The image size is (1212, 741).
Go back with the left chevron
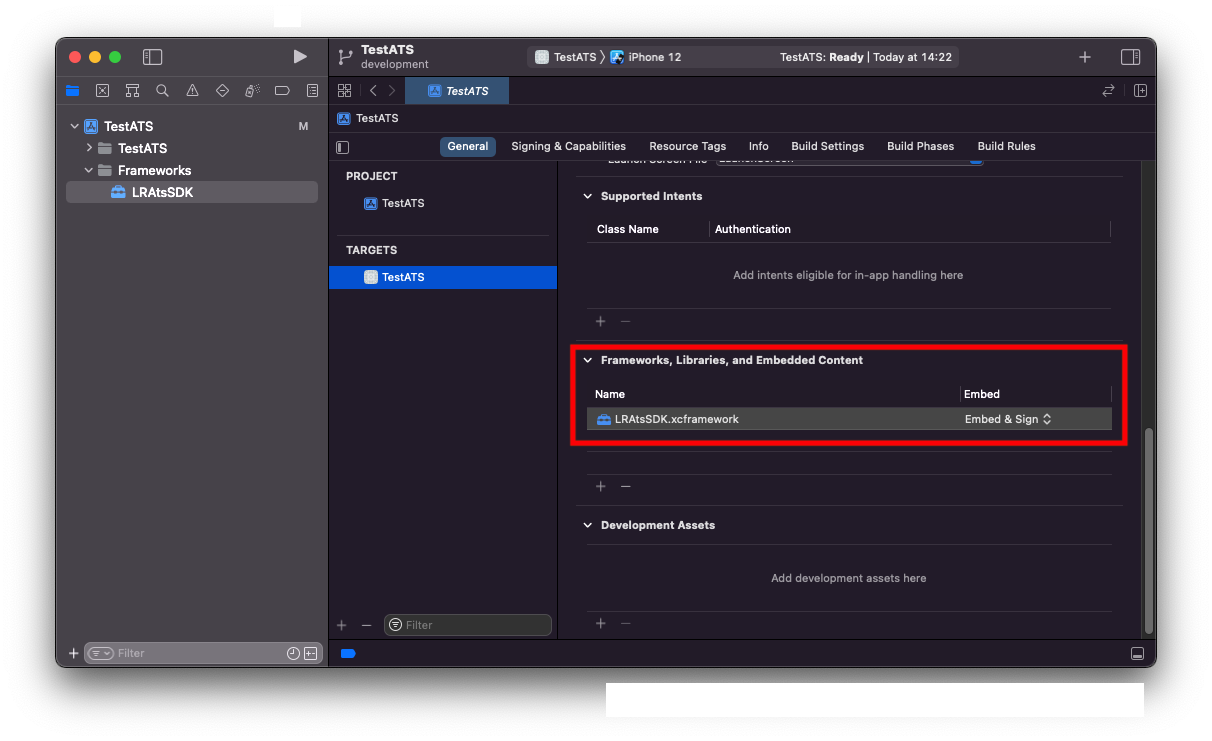coord(373,91)
